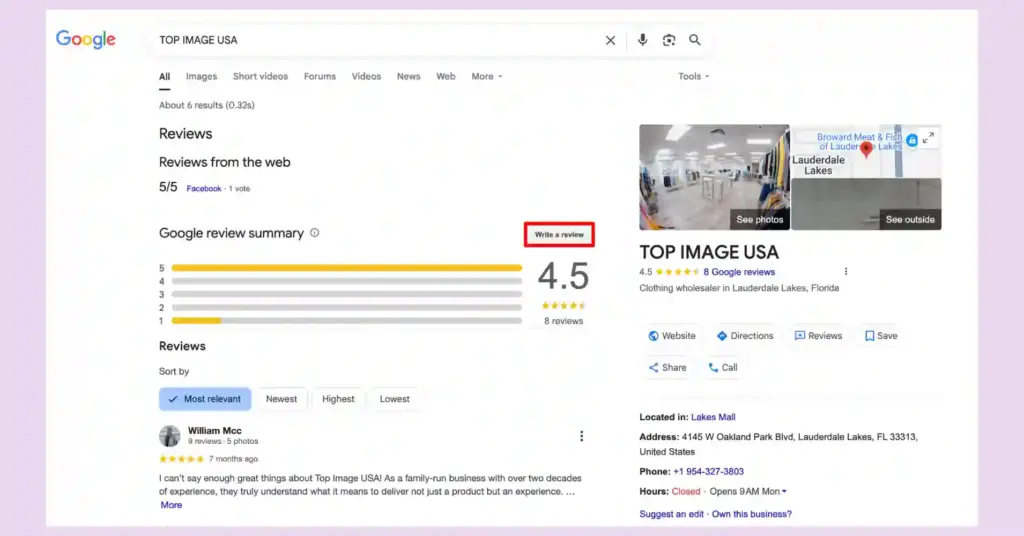Click the Website button

(x=672, y=336)
